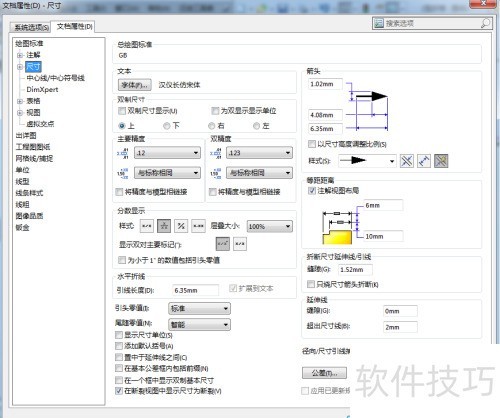This screenshot has height=418, width=500.
Task: Click search magnifier icon in search box
Action: click(x=486, y=23)
